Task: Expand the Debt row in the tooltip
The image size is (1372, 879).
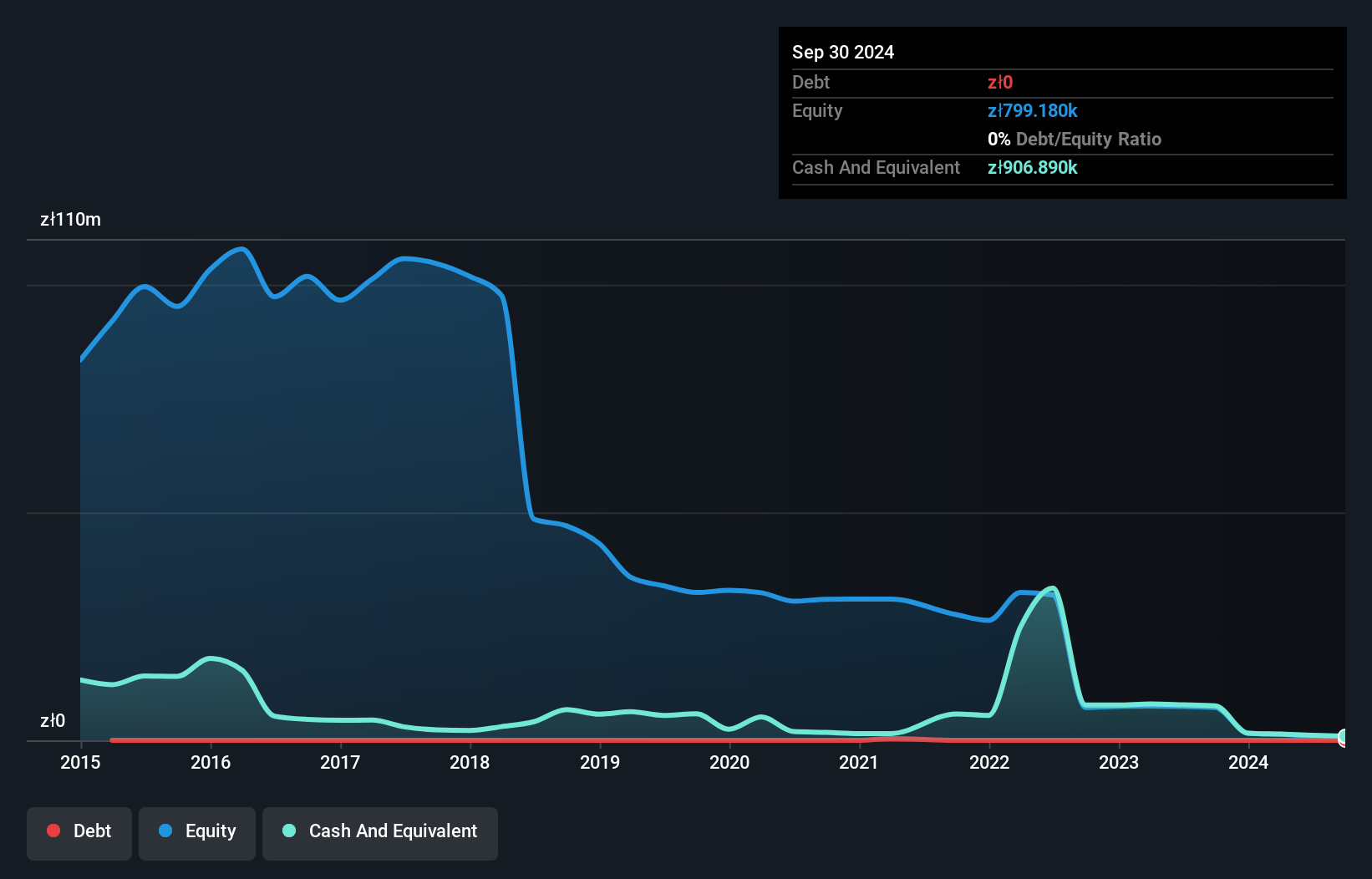Action: pos(810,82)
